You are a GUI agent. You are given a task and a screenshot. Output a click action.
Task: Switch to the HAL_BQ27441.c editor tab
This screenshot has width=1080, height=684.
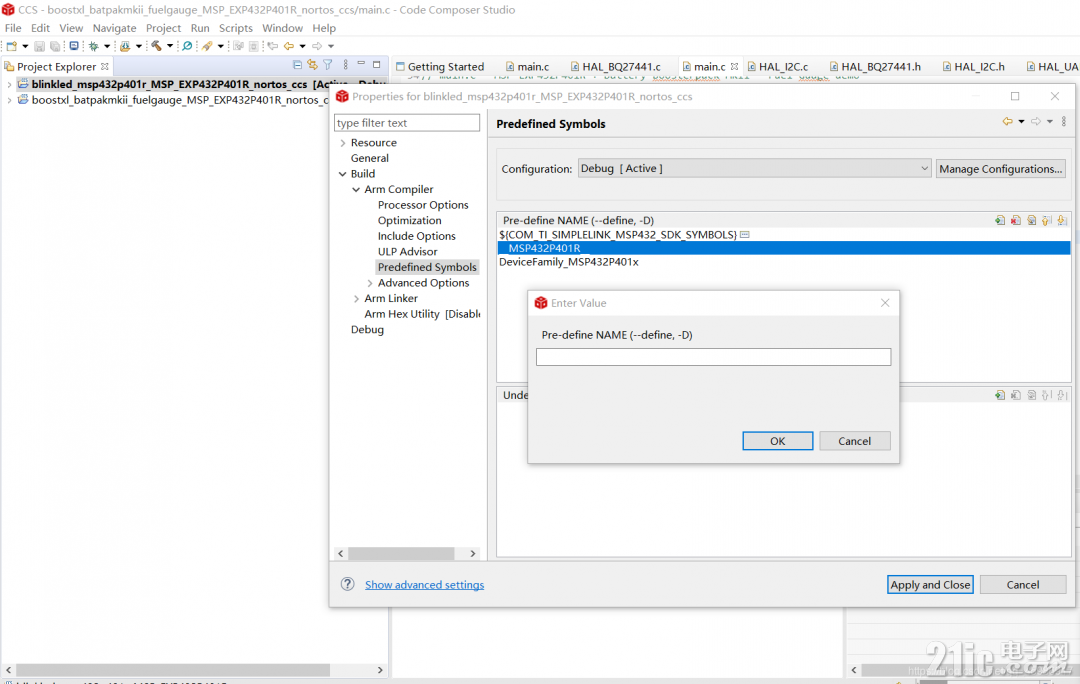click(x=616, y=67)
